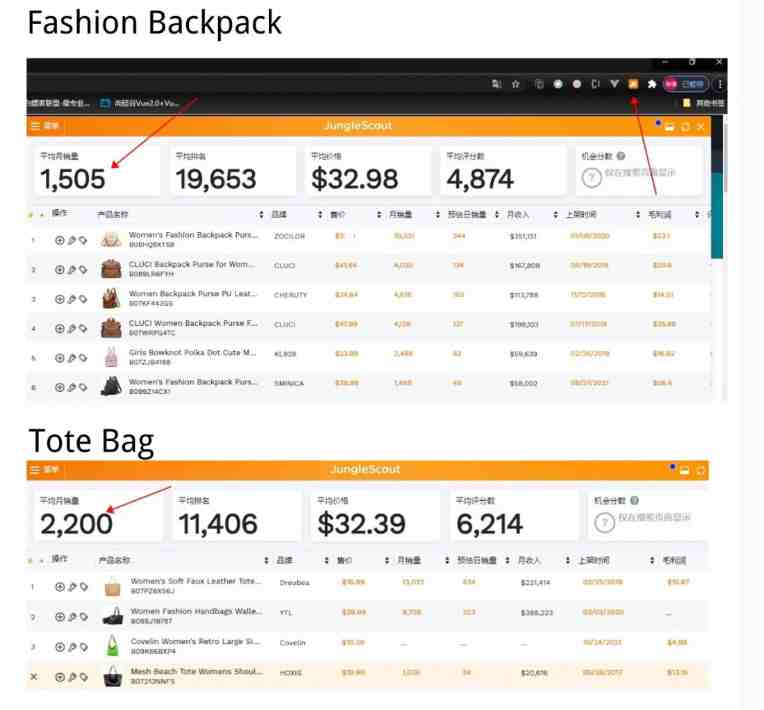Open thumbnail of green Covelin Retro tote
This screenshot has width=764, height=710.
113,646
